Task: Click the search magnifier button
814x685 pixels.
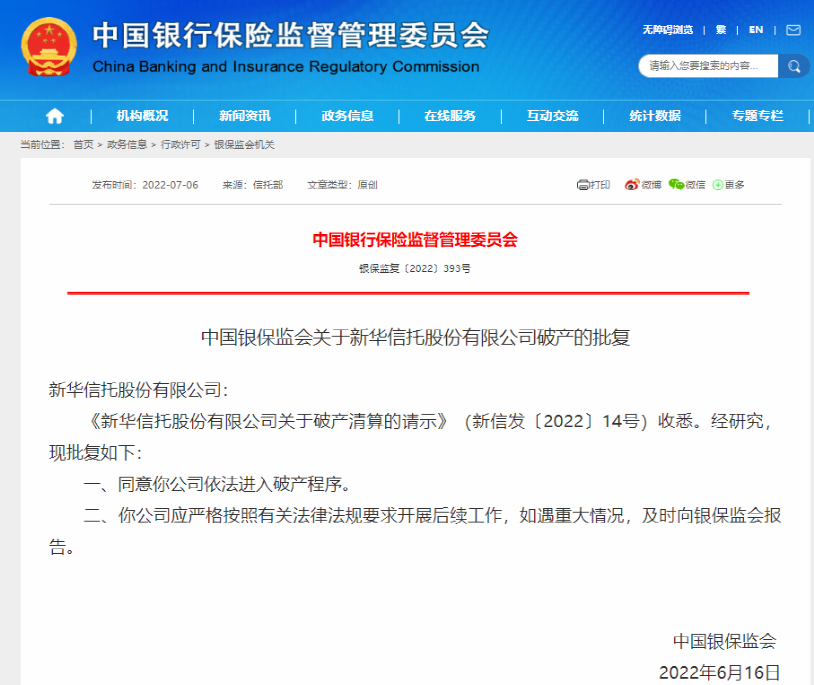Action: [x=794, y=66]
